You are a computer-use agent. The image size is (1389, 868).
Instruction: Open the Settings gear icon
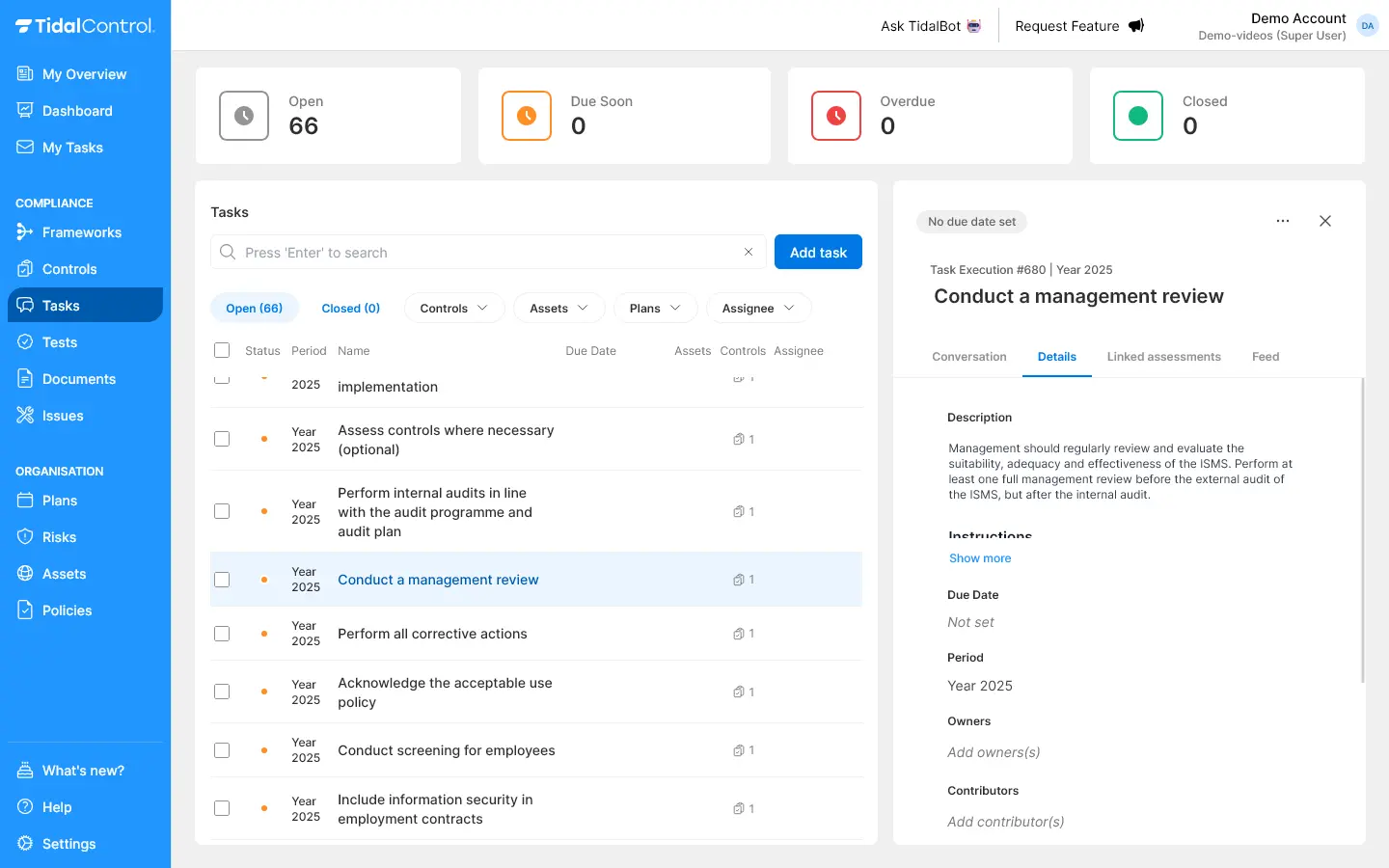tap(25, 844)
